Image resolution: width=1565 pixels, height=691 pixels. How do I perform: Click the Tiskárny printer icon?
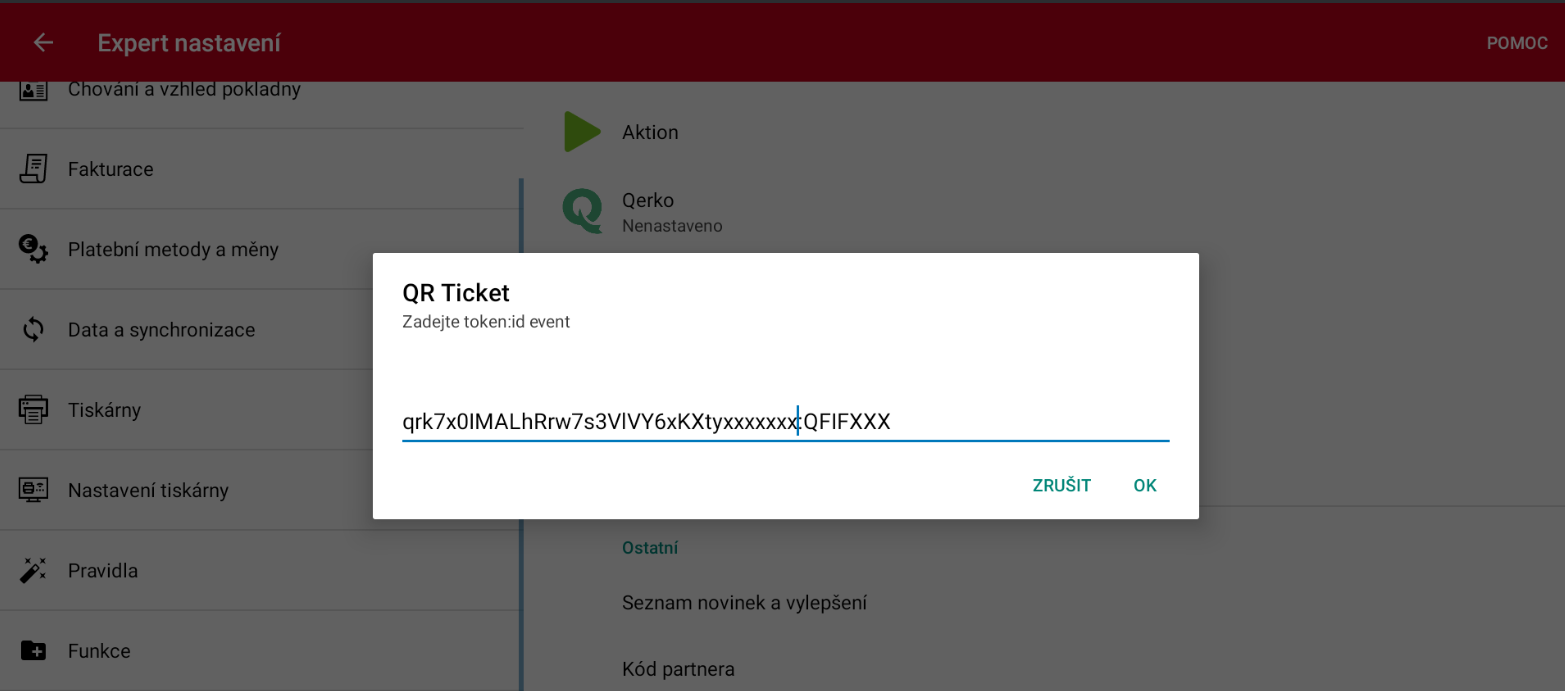(33, 410)
